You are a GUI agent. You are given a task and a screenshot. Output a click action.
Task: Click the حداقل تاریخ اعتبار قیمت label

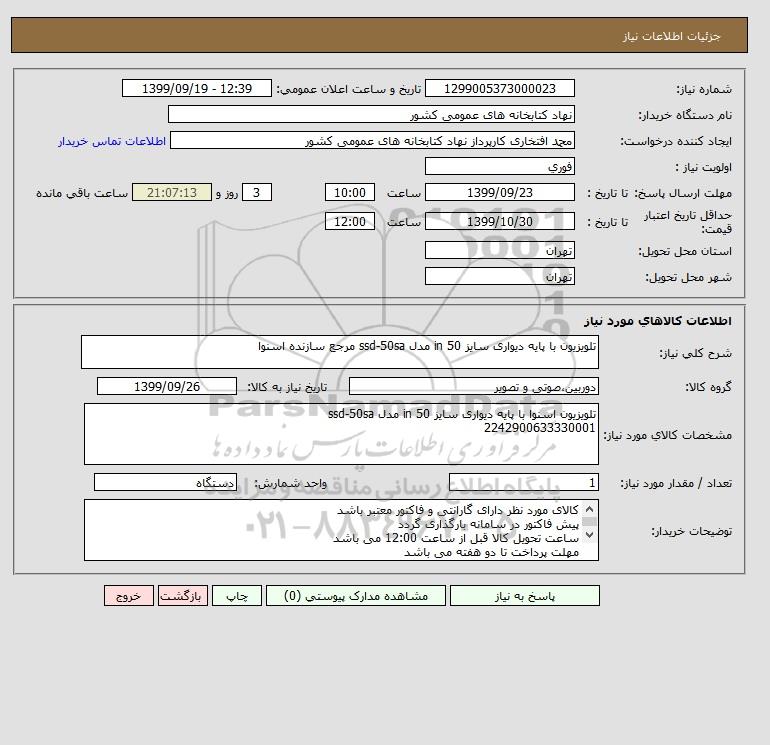pos(688,222)
